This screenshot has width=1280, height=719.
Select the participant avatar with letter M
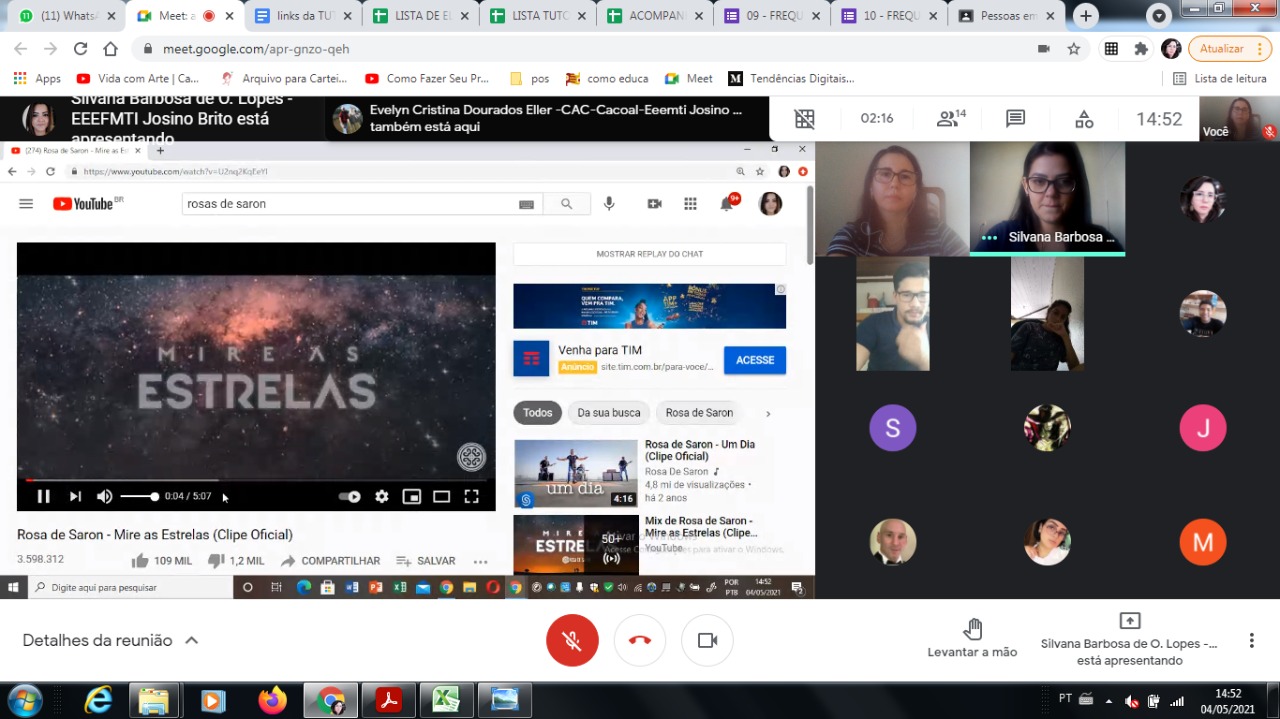[1202, 543]
